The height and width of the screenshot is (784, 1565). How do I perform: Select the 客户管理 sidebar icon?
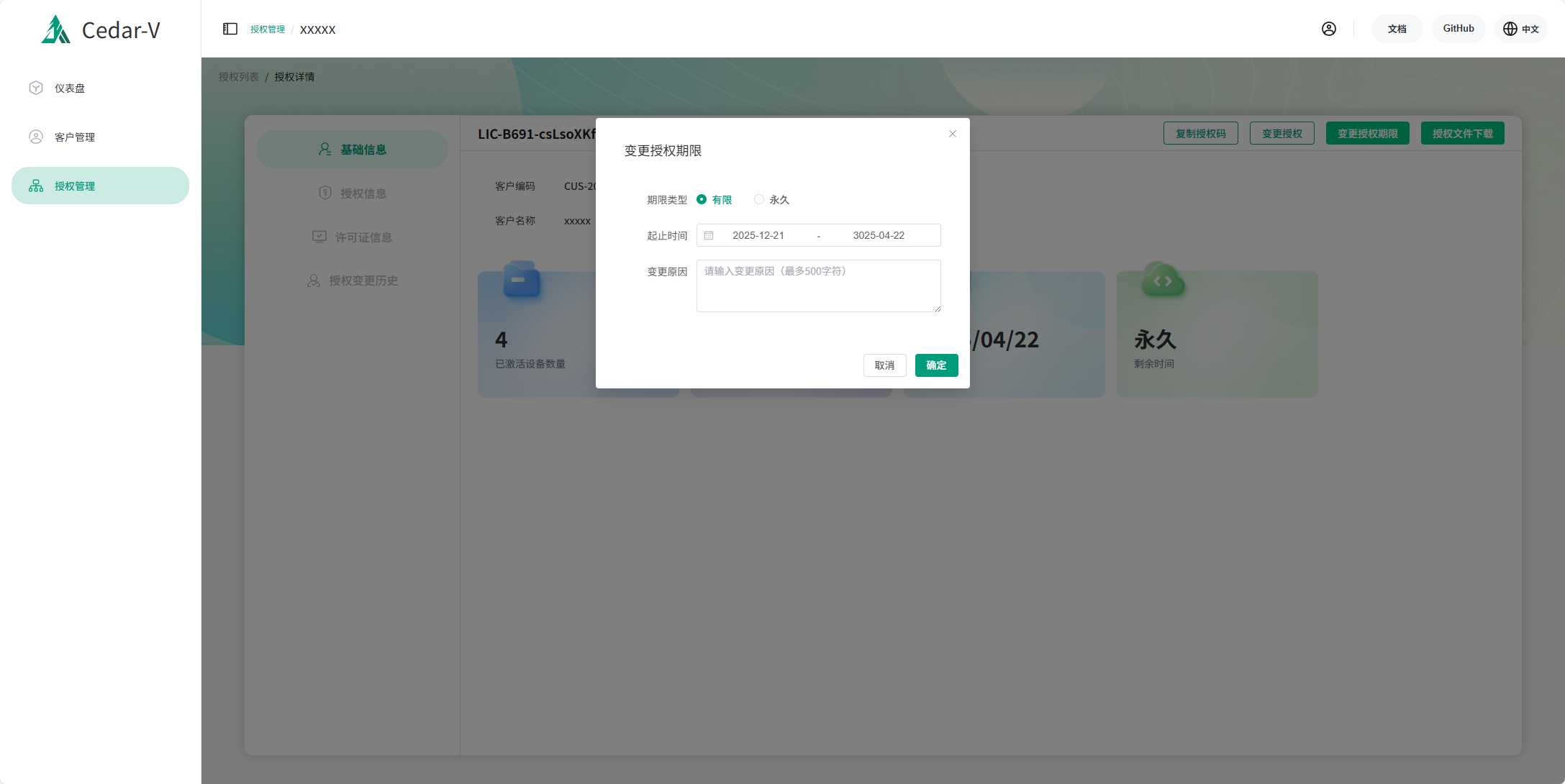tap(36, 136)
